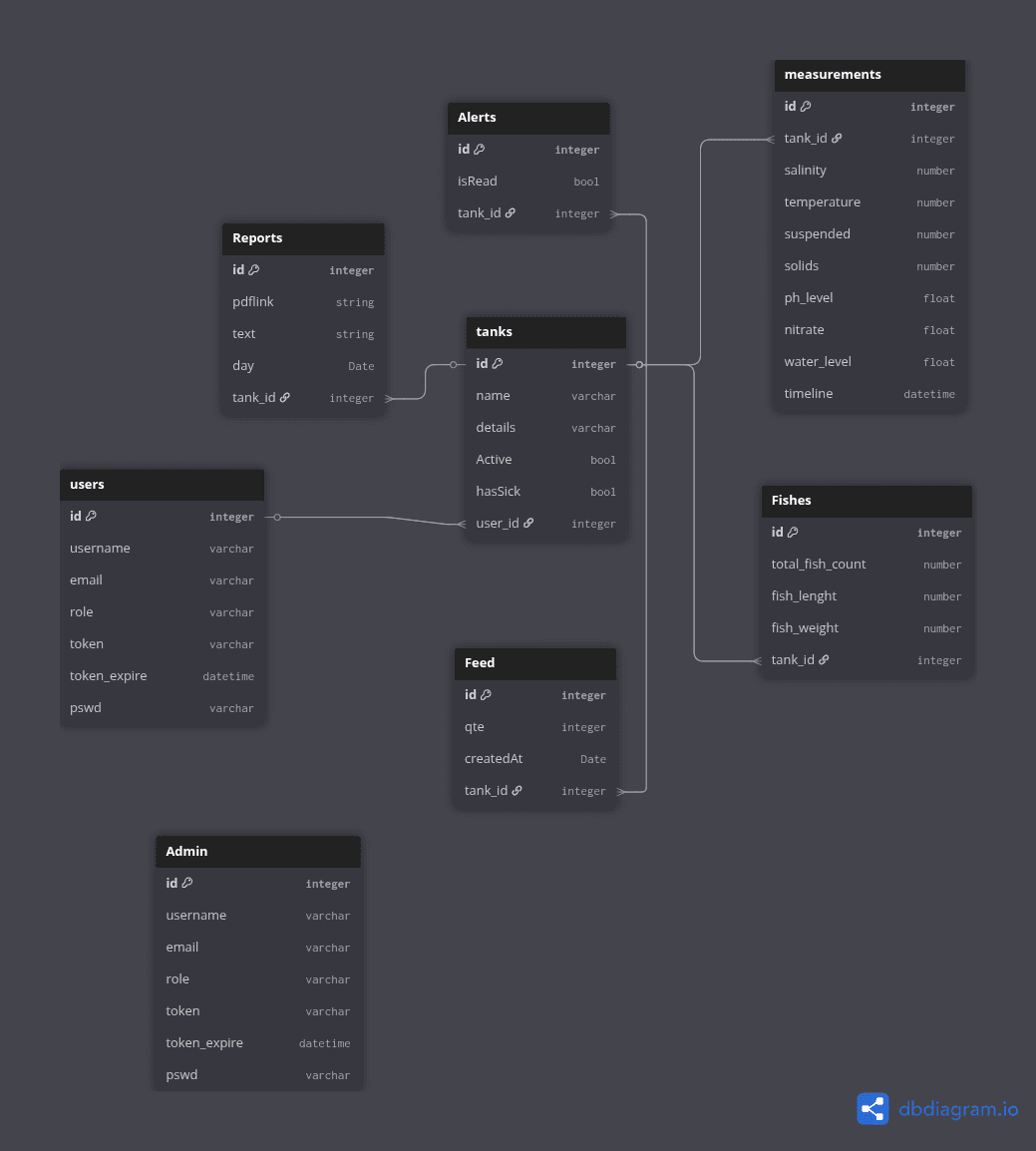Image resolution: width=1036 pixels, height=1151 pixels.
Task: Click the link icon beside Reports tank_id
Action: point(285,398)
